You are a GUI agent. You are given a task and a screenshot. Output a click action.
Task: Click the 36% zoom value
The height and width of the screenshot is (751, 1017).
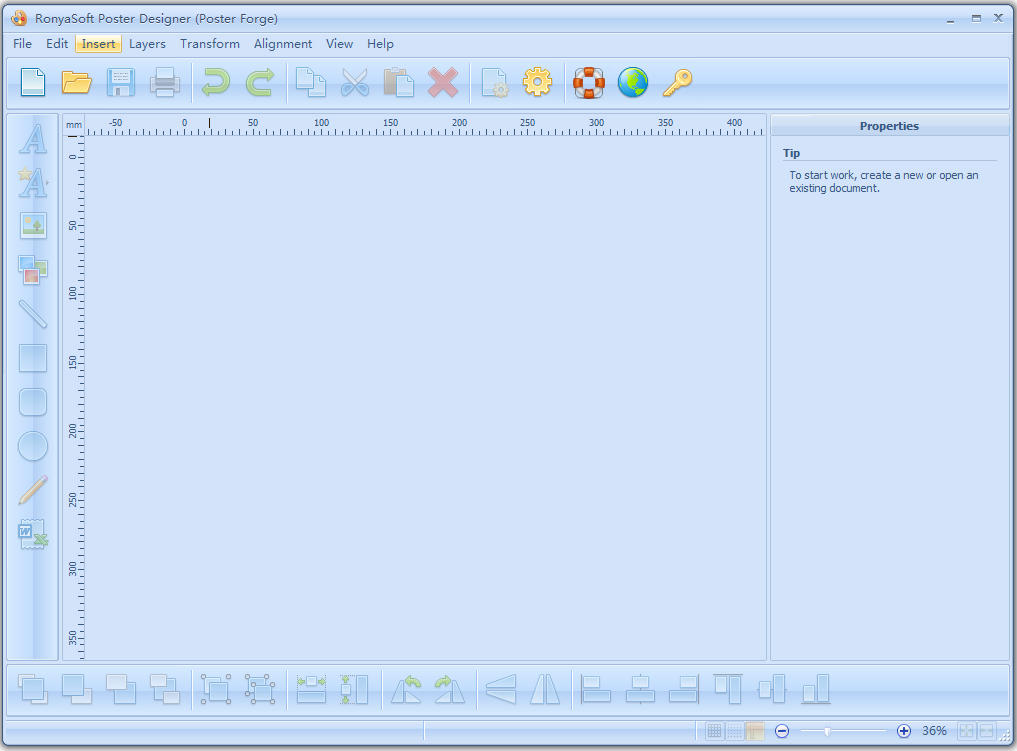click(934, 731)
